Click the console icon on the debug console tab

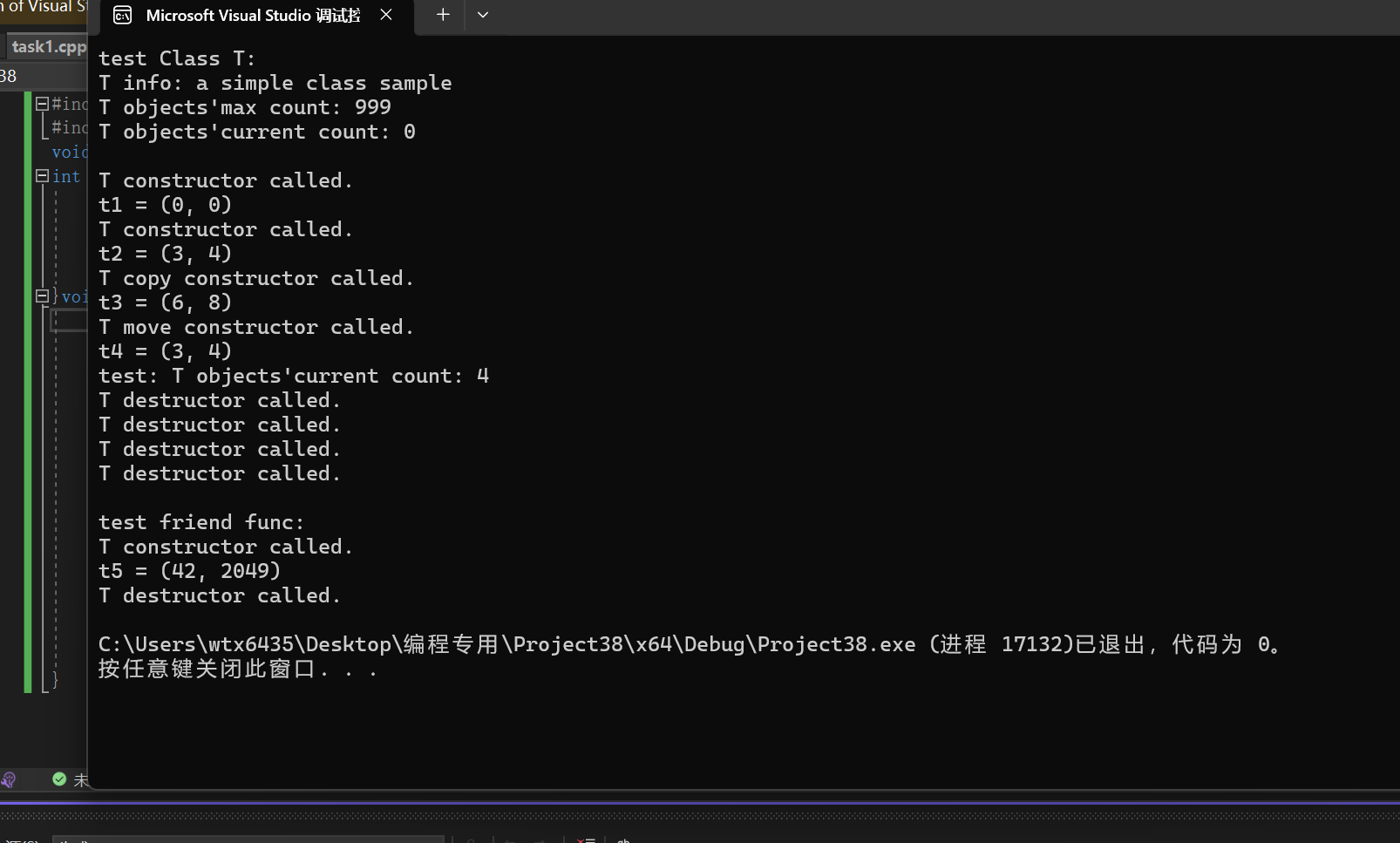pos(123,15)
